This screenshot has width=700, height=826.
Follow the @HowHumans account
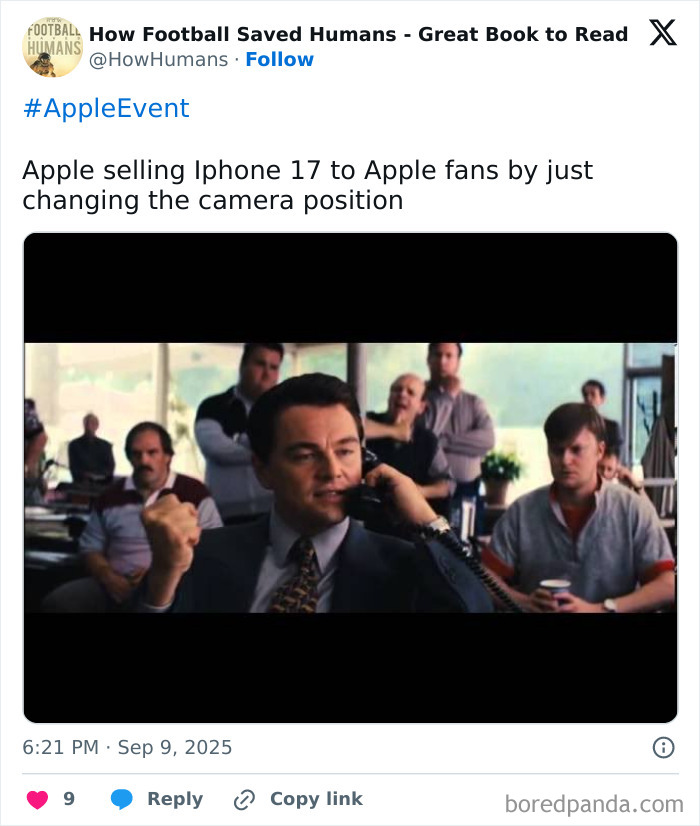tap(280, 60)
